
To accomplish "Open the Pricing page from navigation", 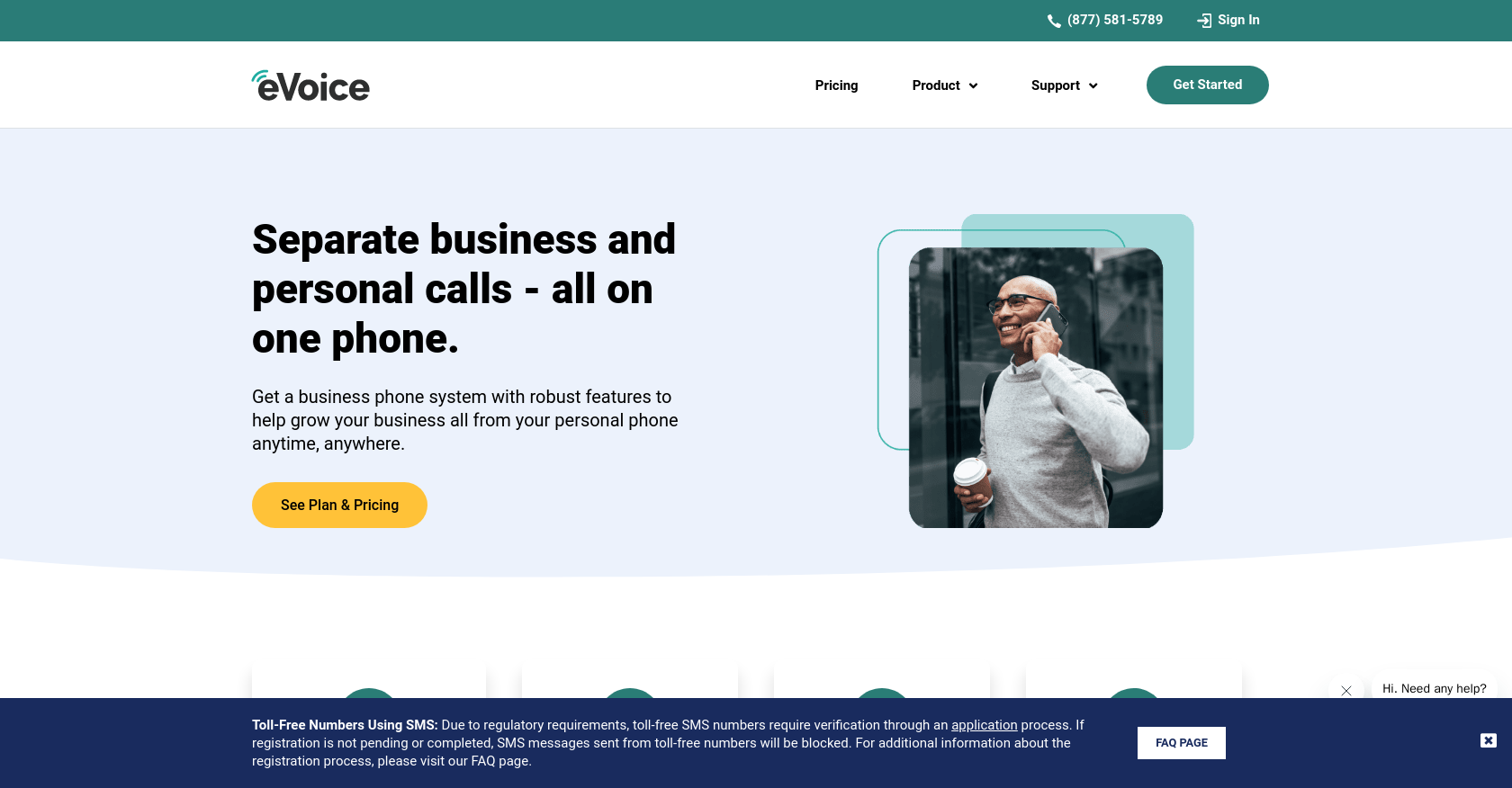I will point(836,85).
